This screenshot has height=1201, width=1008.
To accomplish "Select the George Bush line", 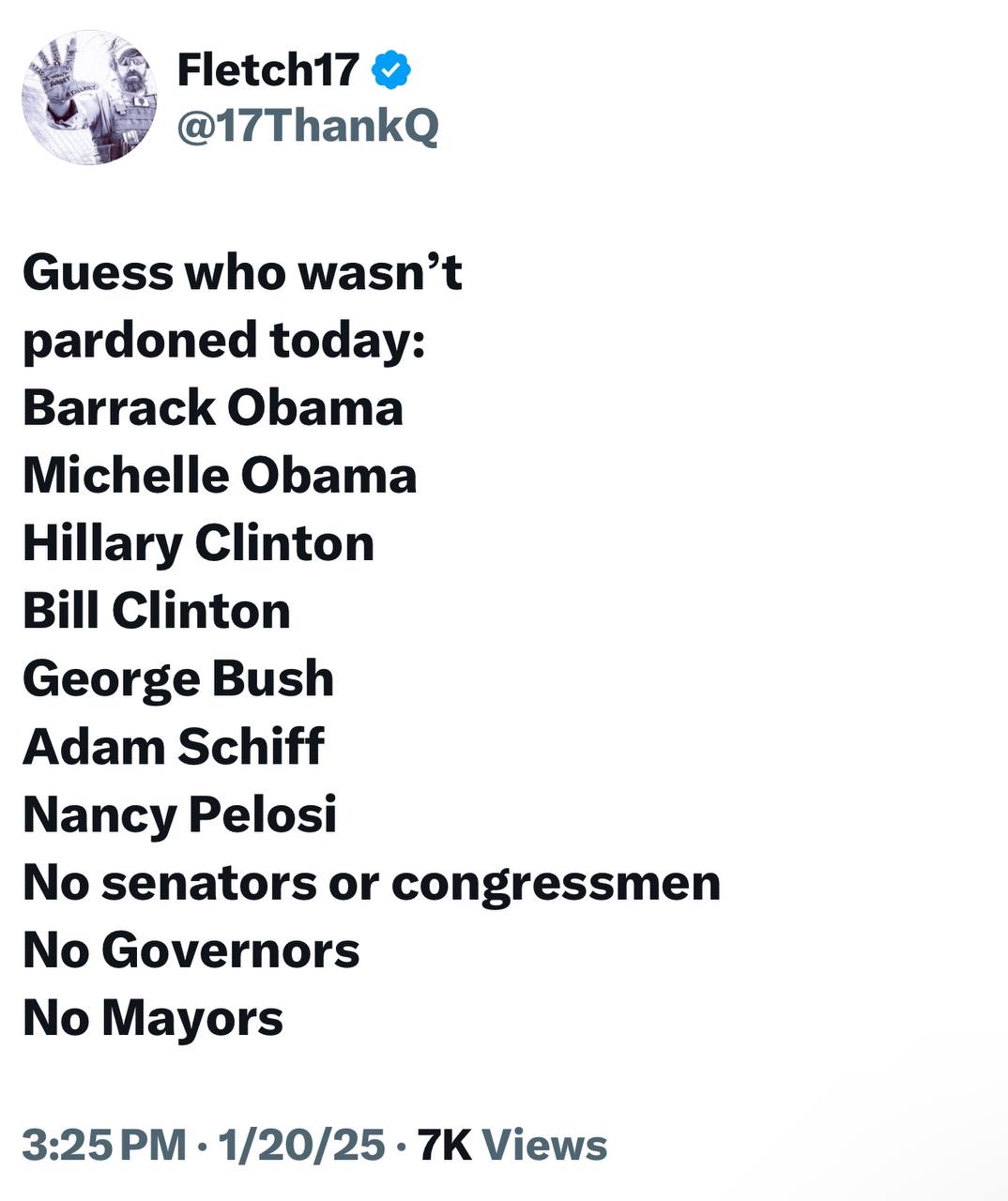I will tap(178, 678).
